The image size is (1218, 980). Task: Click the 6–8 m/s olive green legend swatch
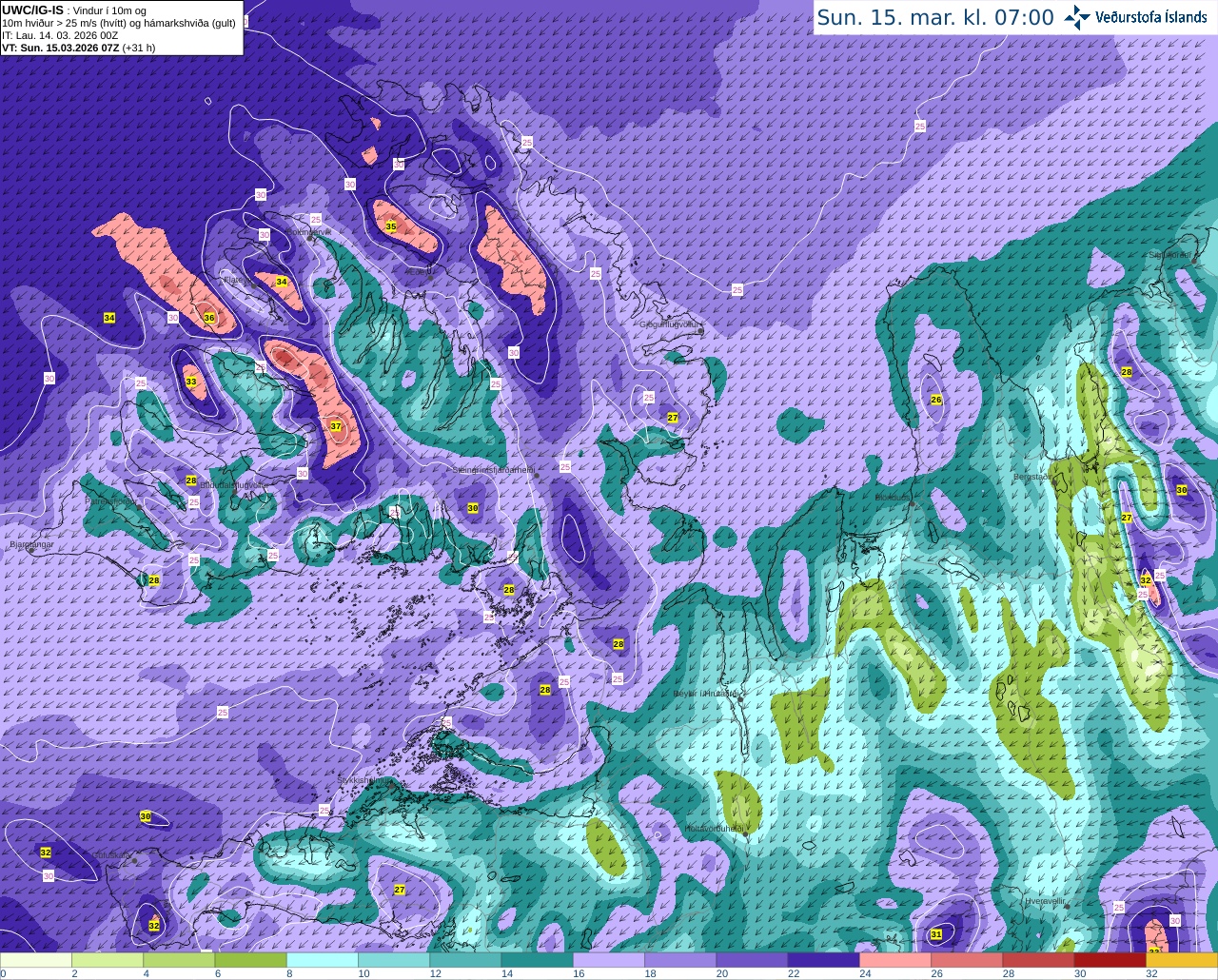251,959
